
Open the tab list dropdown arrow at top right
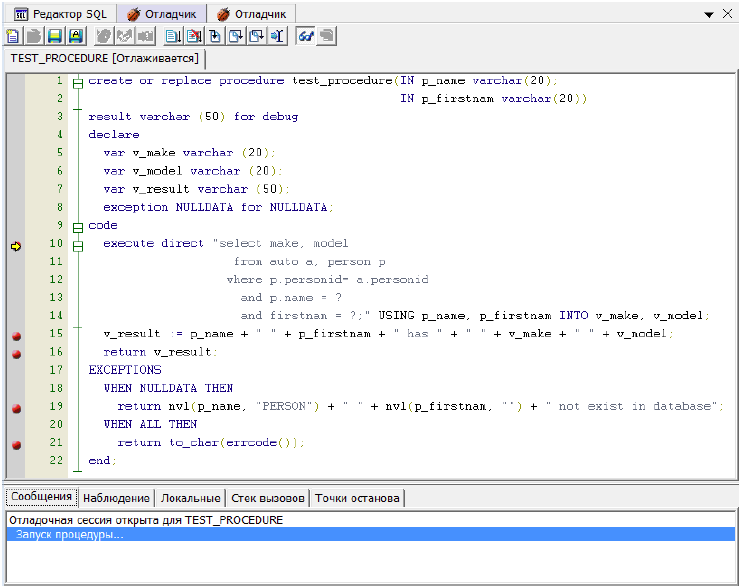point(711,14)
